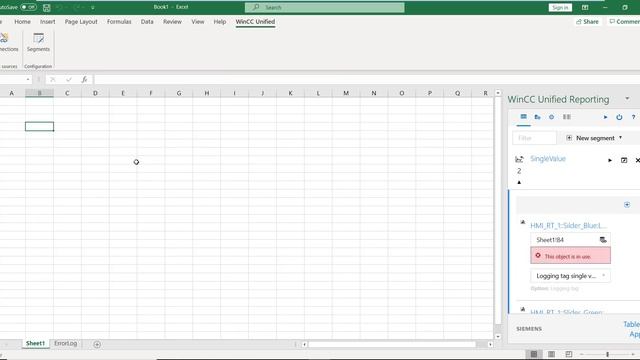The image size is (640, 360).
Task: Click the horizontal scrollbar right arrow
Action: pyautogui.click(x=490, y=344)
